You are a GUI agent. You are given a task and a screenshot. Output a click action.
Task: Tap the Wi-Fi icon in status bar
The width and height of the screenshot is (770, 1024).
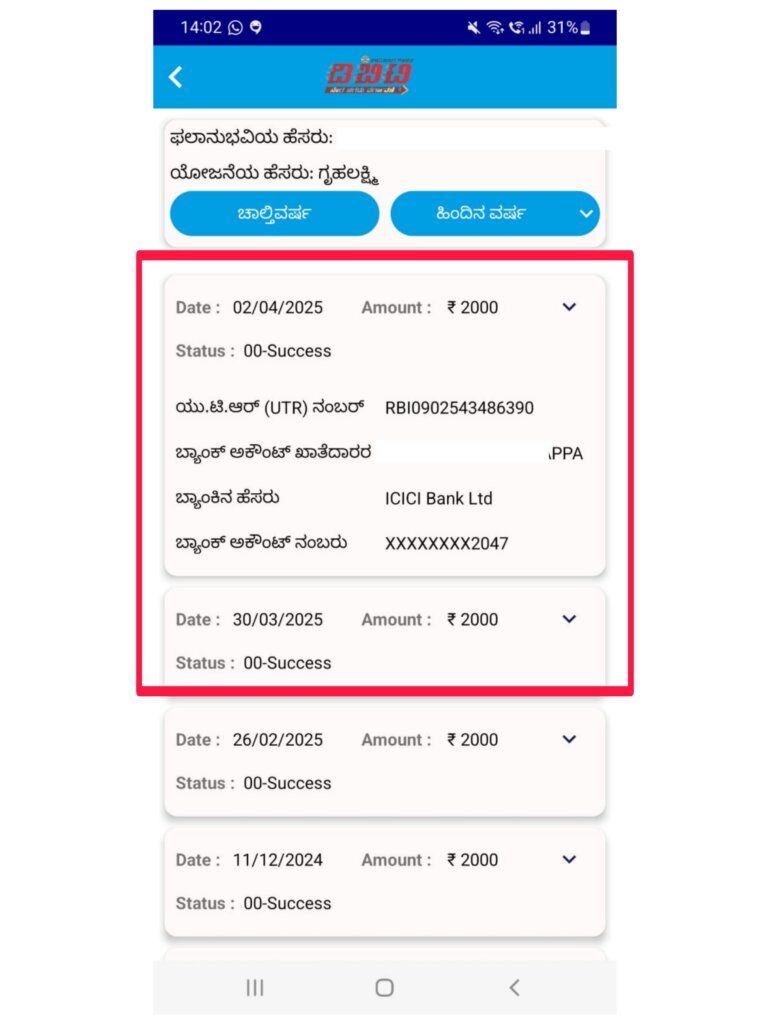coord(495,27)
